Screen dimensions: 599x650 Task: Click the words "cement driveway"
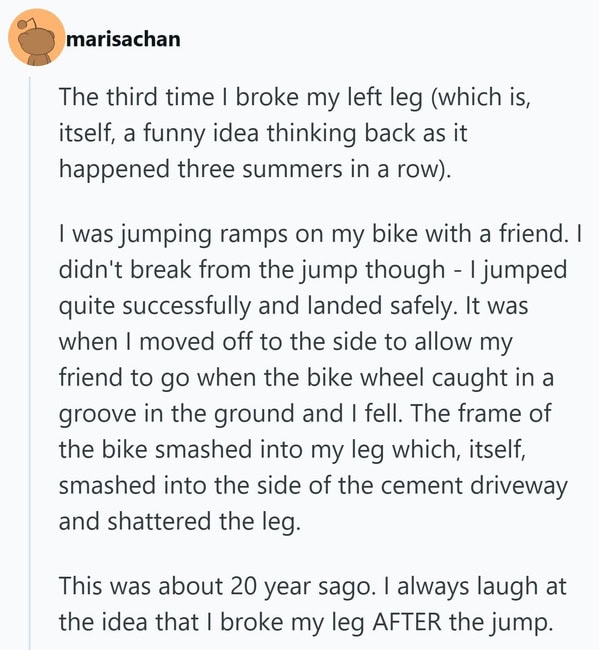coord(474,486)
